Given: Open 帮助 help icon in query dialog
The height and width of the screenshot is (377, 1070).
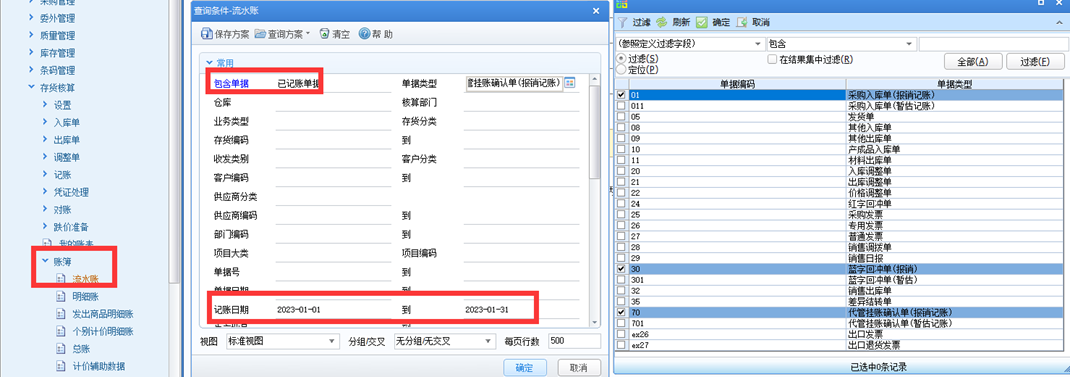Looking at the screenshot, I should tap(364, 34).
